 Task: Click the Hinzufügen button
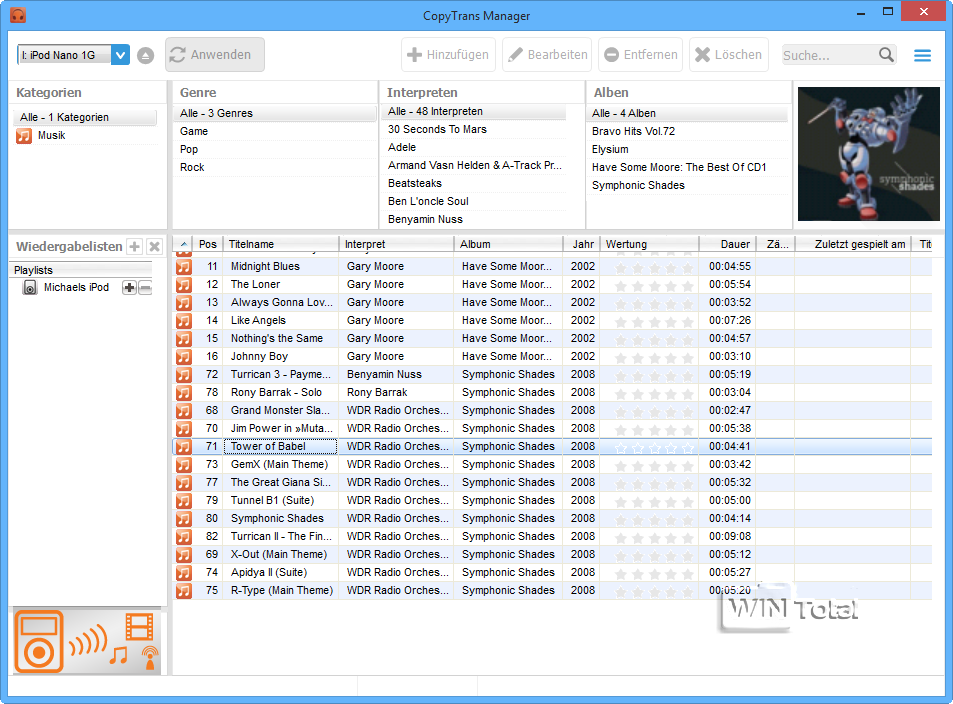point(448,55)
